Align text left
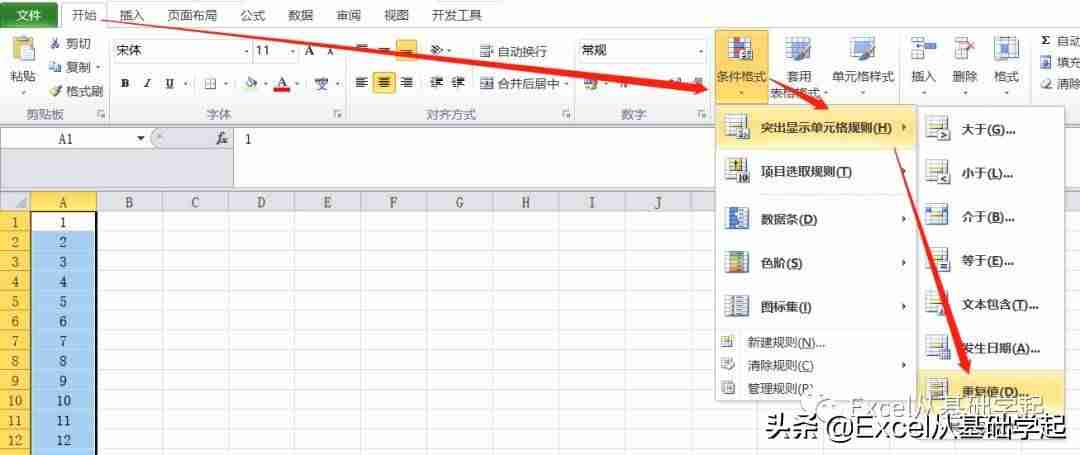 click(x=362, y=83)
